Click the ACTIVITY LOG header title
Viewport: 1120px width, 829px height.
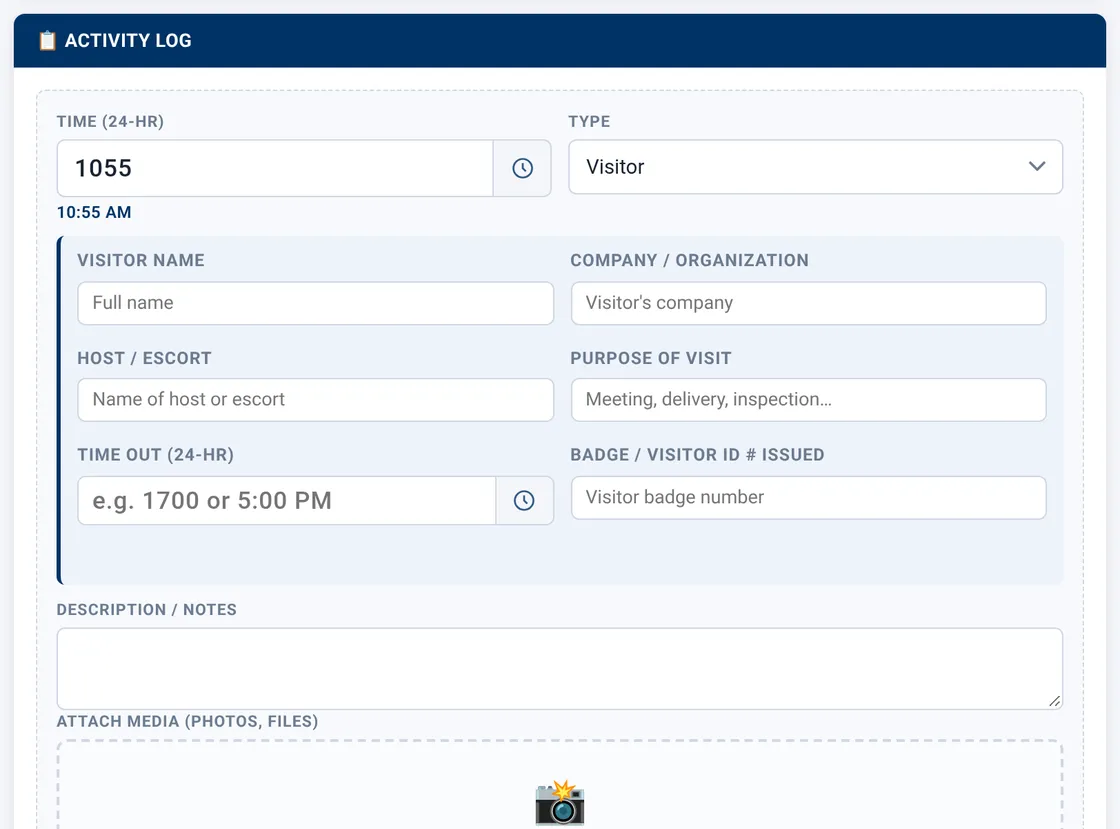[128, 41]
